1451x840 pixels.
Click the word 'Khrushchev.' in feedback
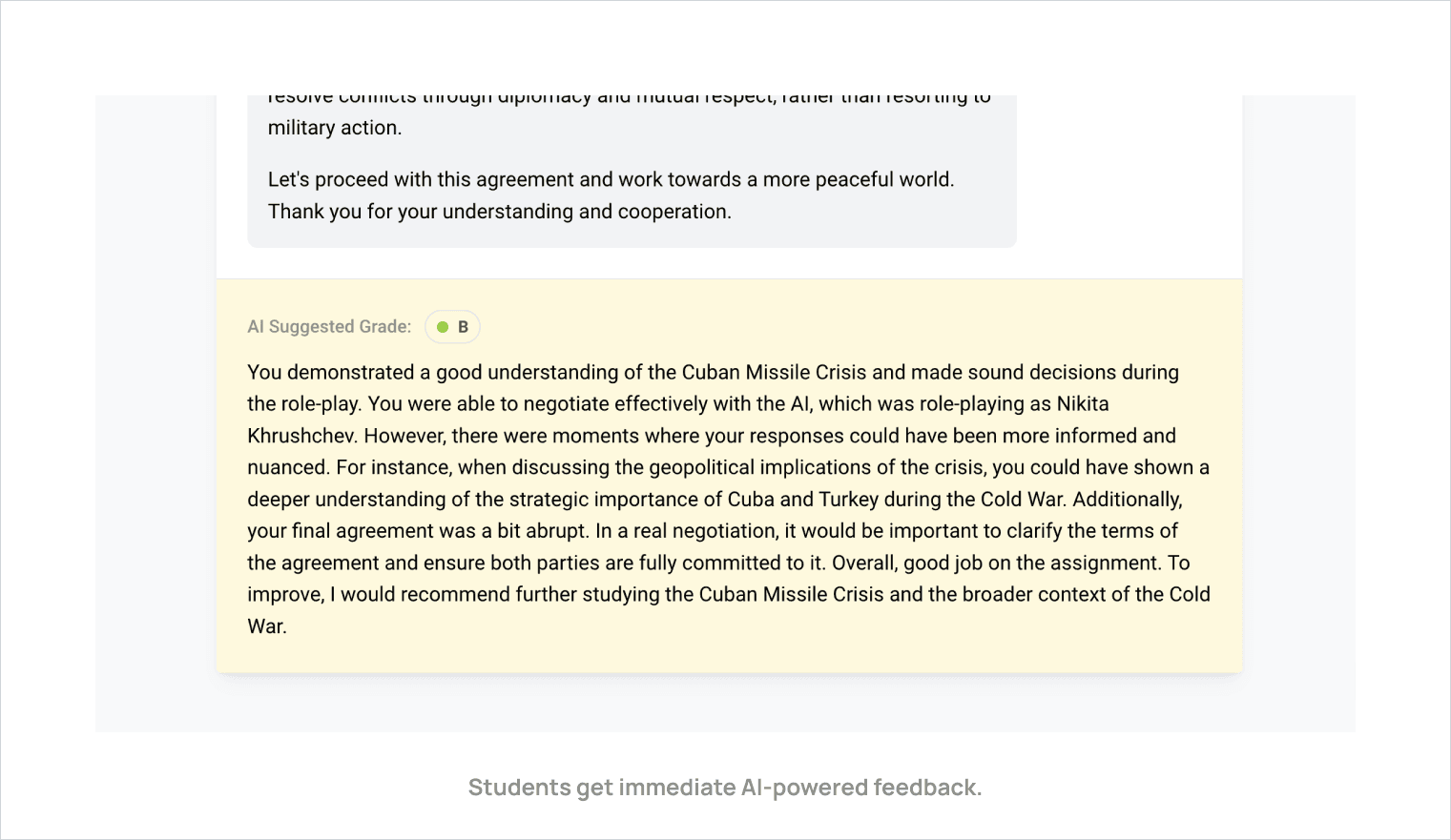coord(303,436)
